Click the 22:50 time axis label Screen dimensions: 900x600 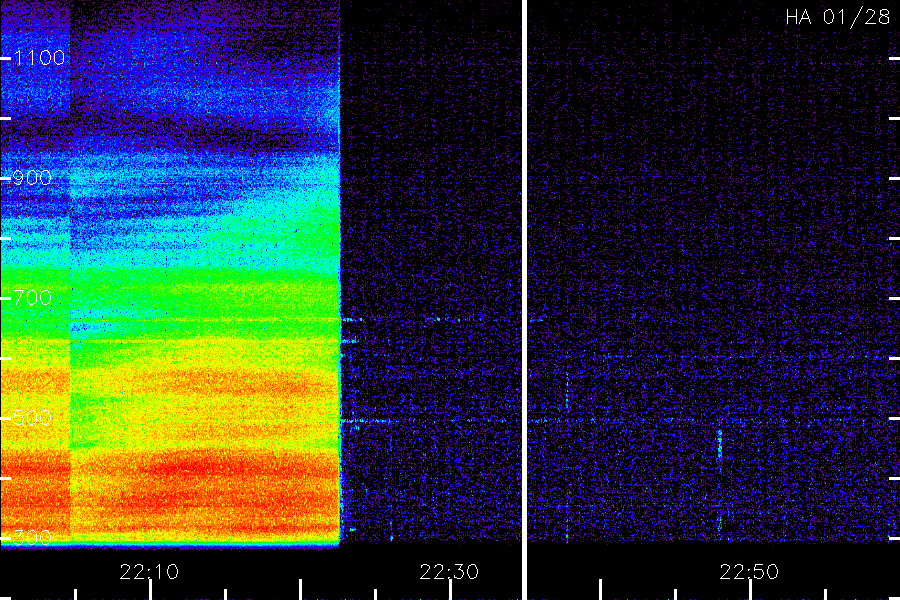tap(749, 572)
